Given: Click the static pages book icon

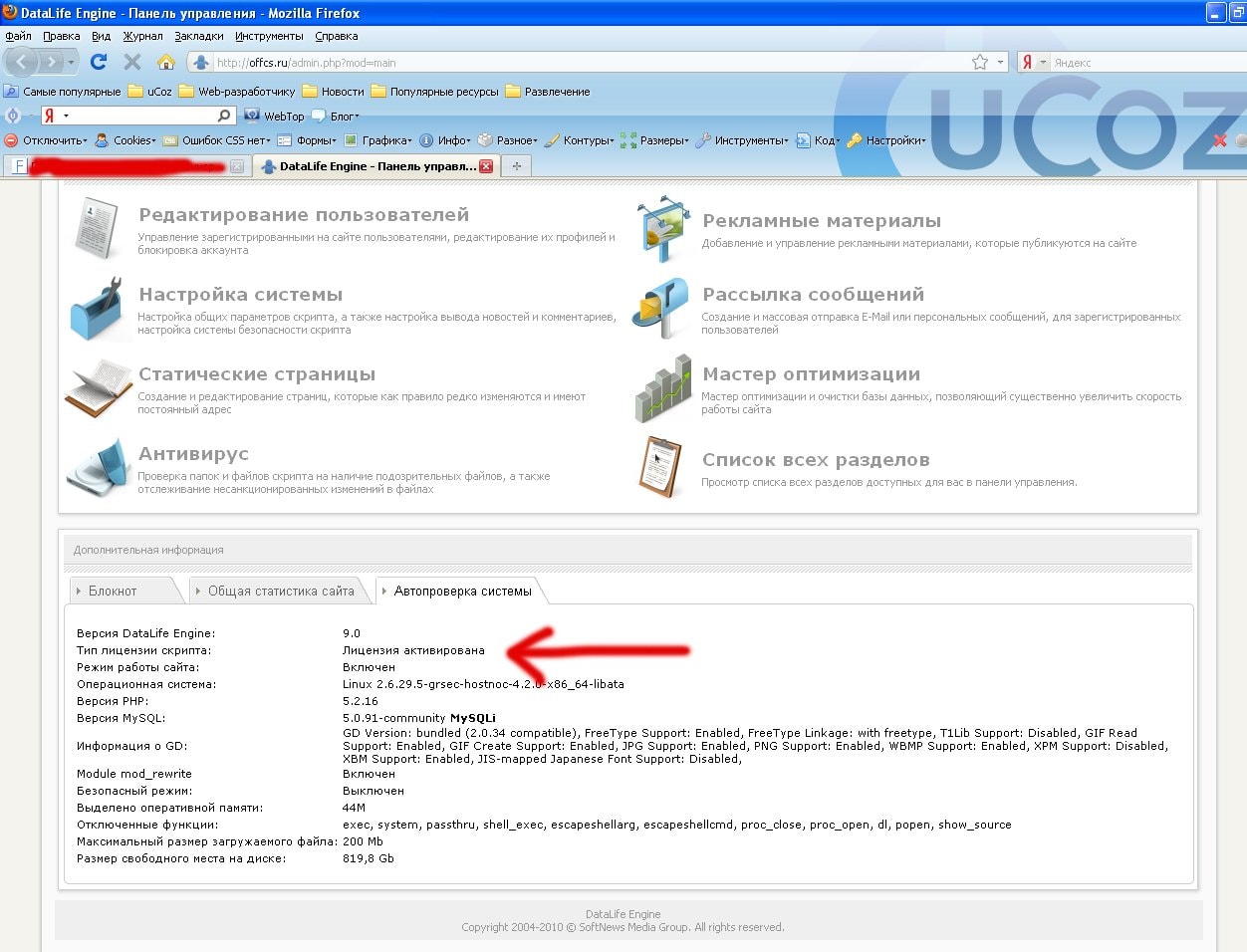Looking at the screenshot, I should (98, 387).
